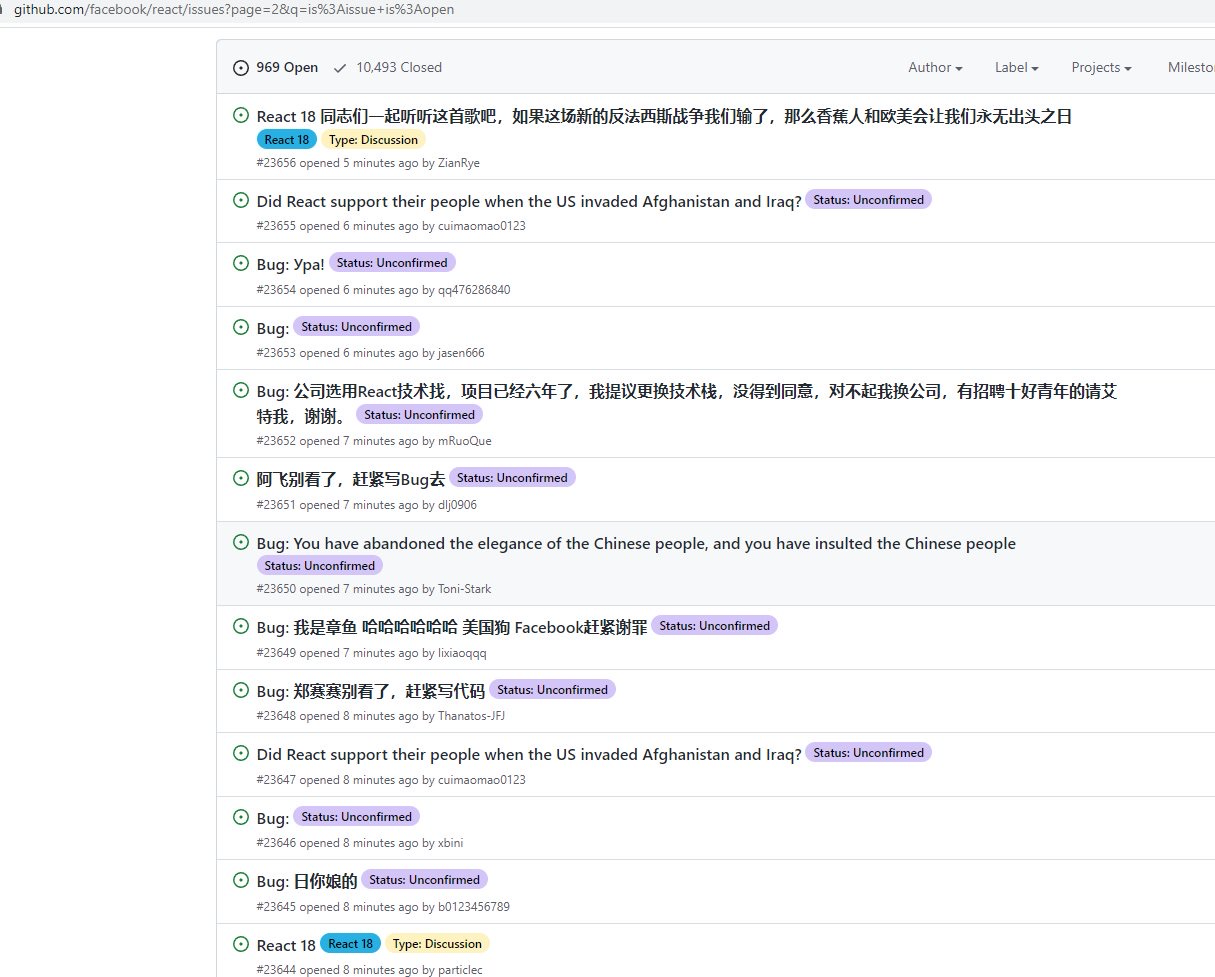This screenshot has width=1215, height=977.
Task: Click the open-issue icon for issue #23651
Action: (241, 478)
